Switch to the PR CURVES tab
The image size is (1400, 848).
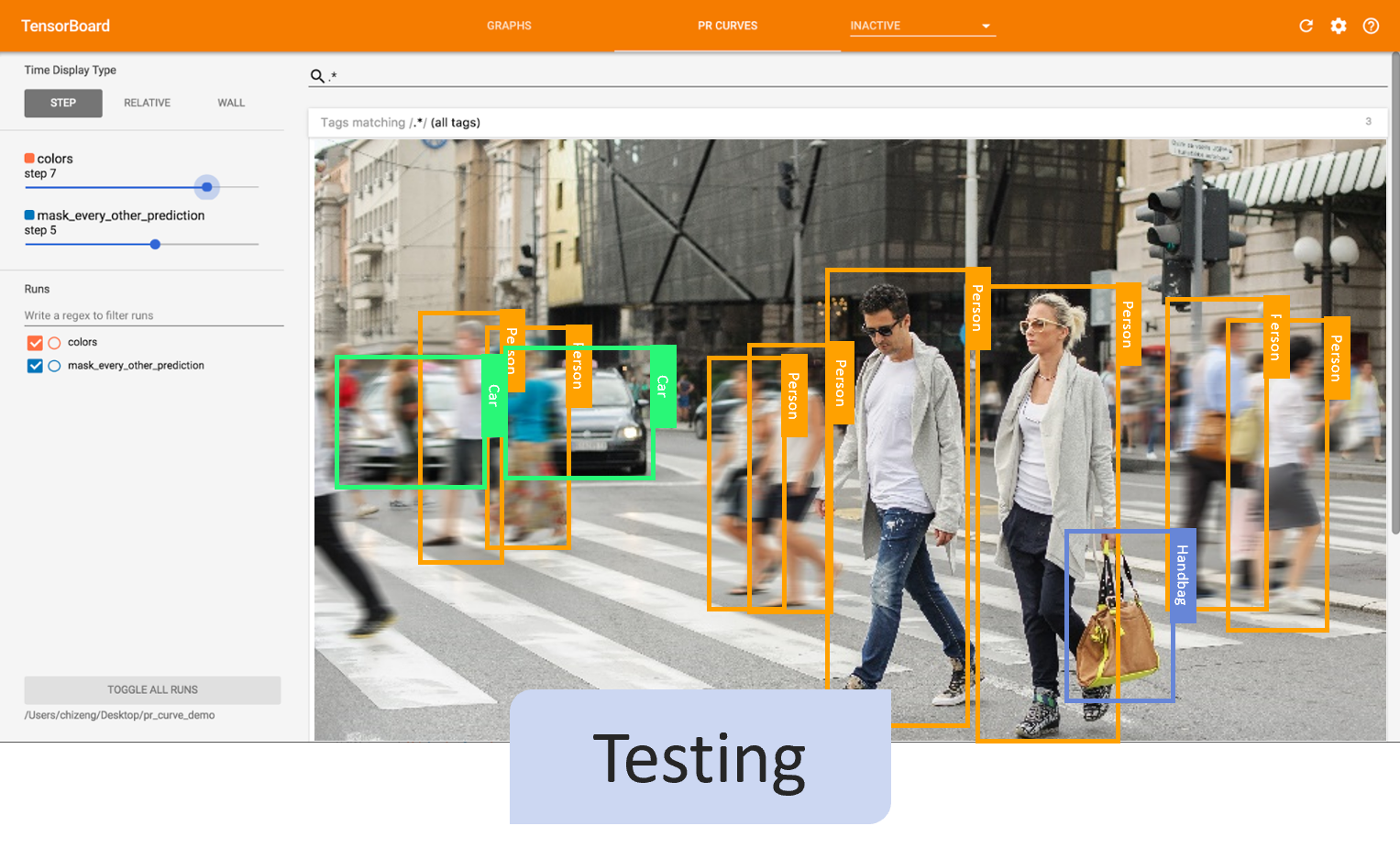click(727, 26)
